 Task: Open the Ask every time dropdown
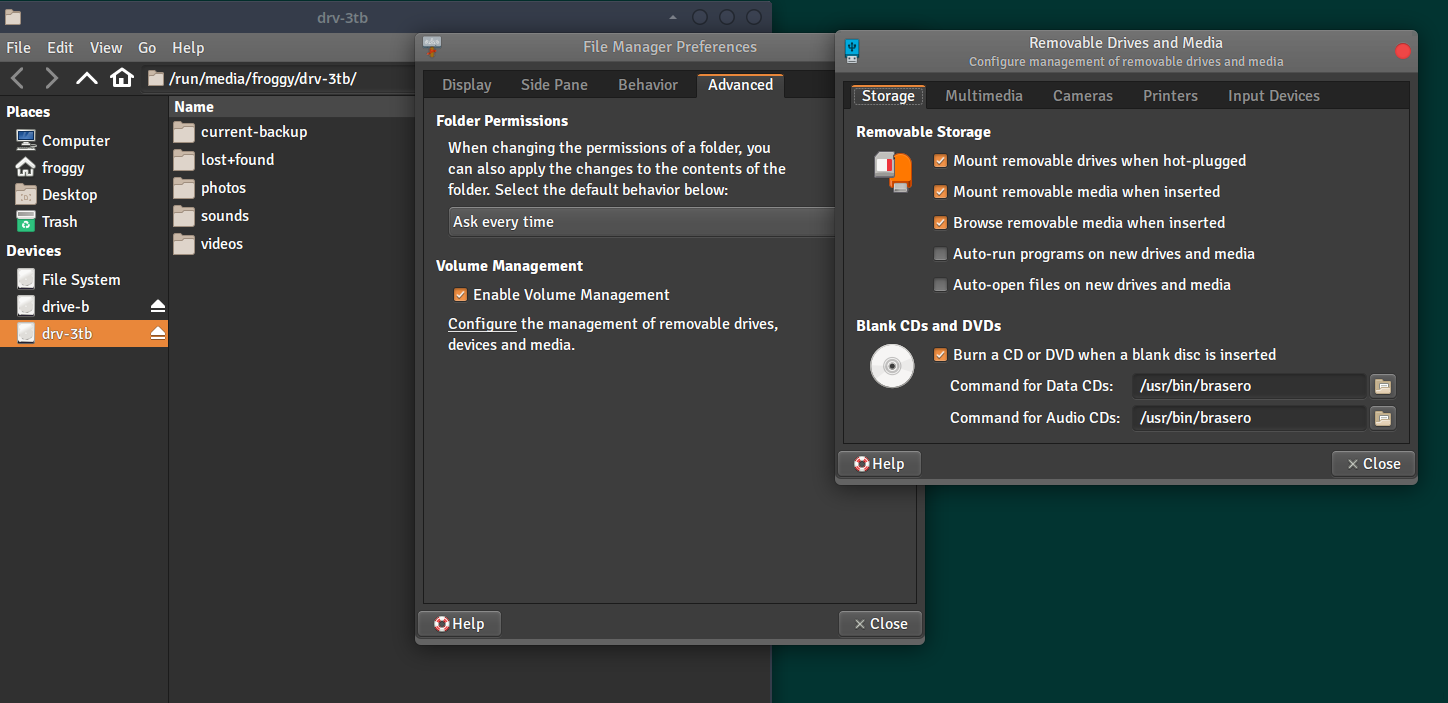click(640, 222)
